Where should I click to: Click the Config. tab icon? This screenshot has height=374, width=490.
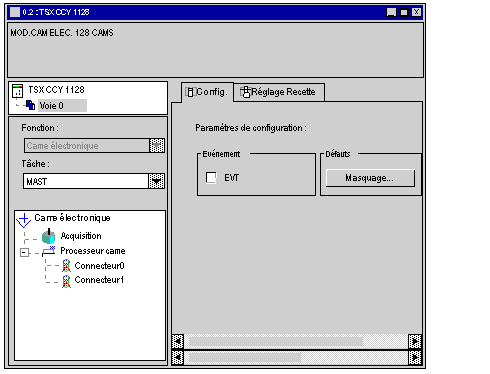(190, 92)
